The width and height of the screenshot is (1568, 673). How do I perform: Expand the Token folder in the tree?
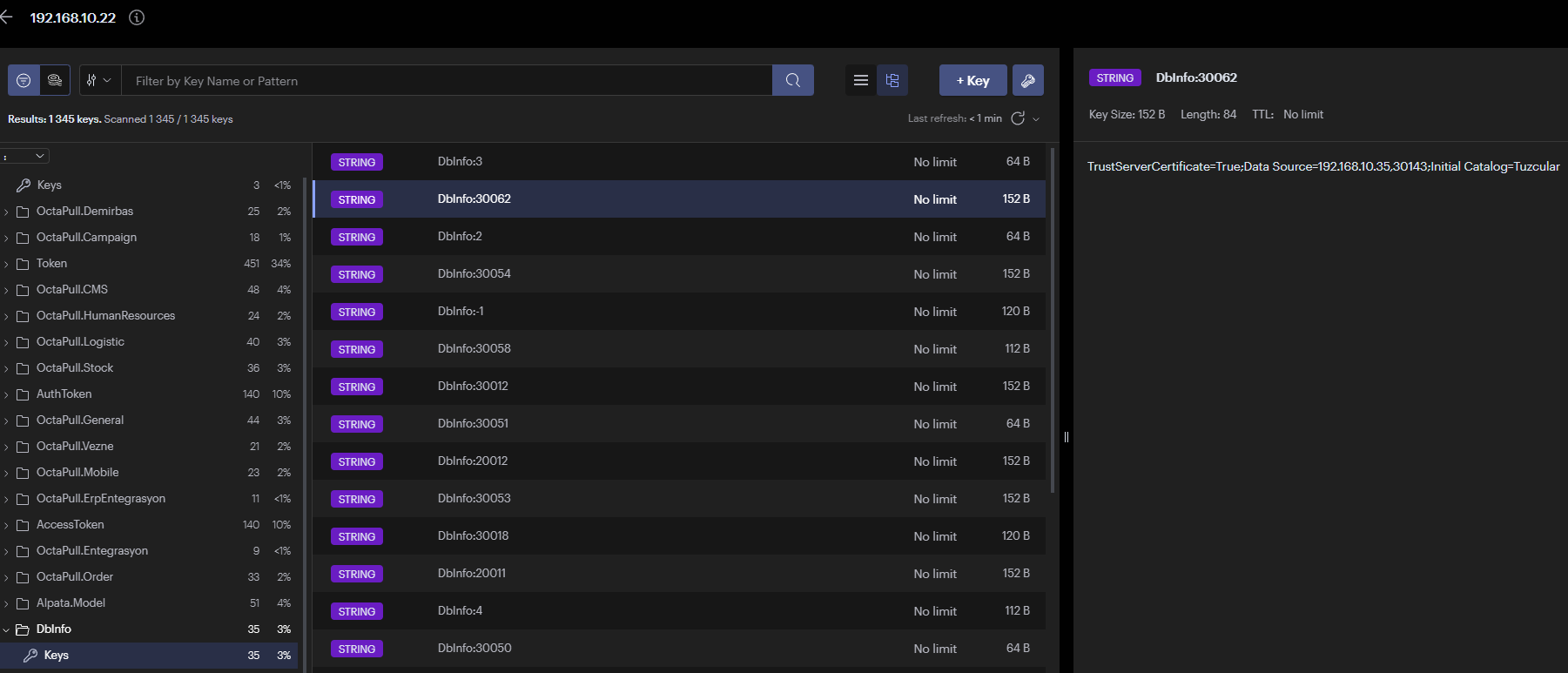click(x=7, y=263)
